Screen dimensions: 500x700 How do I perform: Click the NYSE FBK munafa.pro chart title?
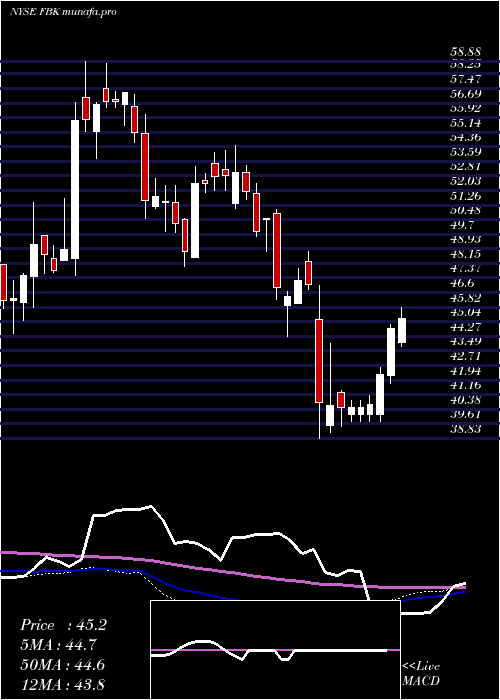(63, 12)
